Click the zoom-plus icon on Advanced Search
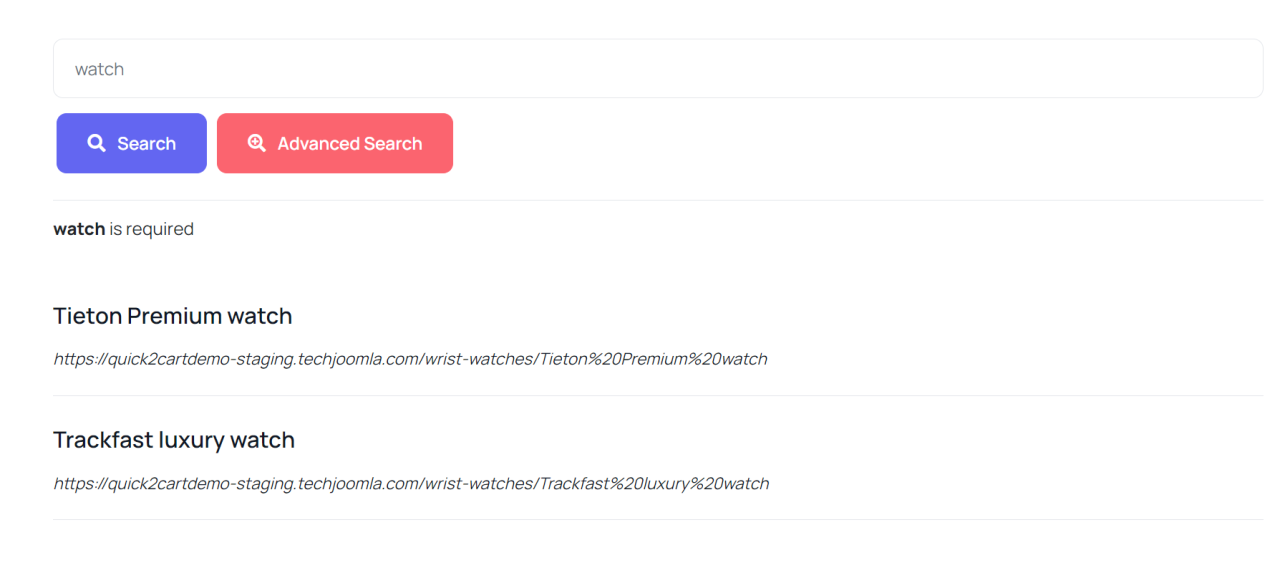Viewport: 1280px width, 563px height. coord(257,143)
